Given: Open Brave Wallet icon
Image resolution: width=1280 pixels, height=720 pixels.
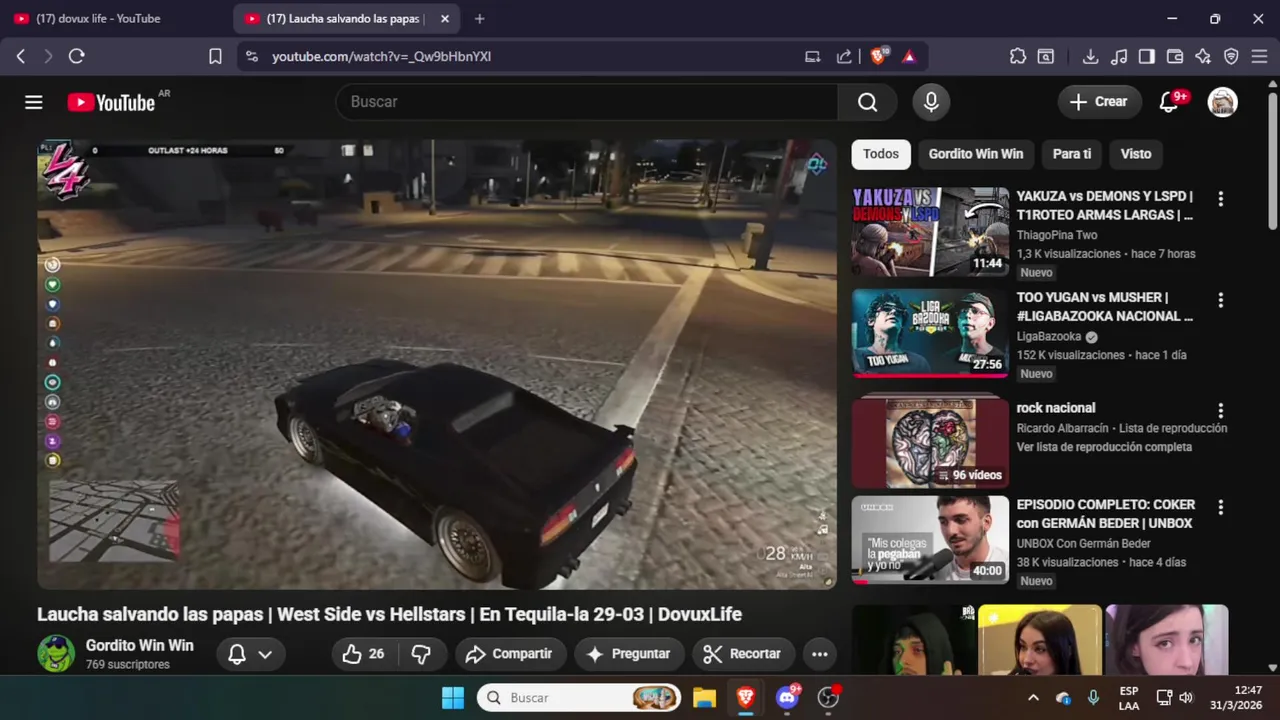Looking at the screenshot, I should pos(1175,57).
